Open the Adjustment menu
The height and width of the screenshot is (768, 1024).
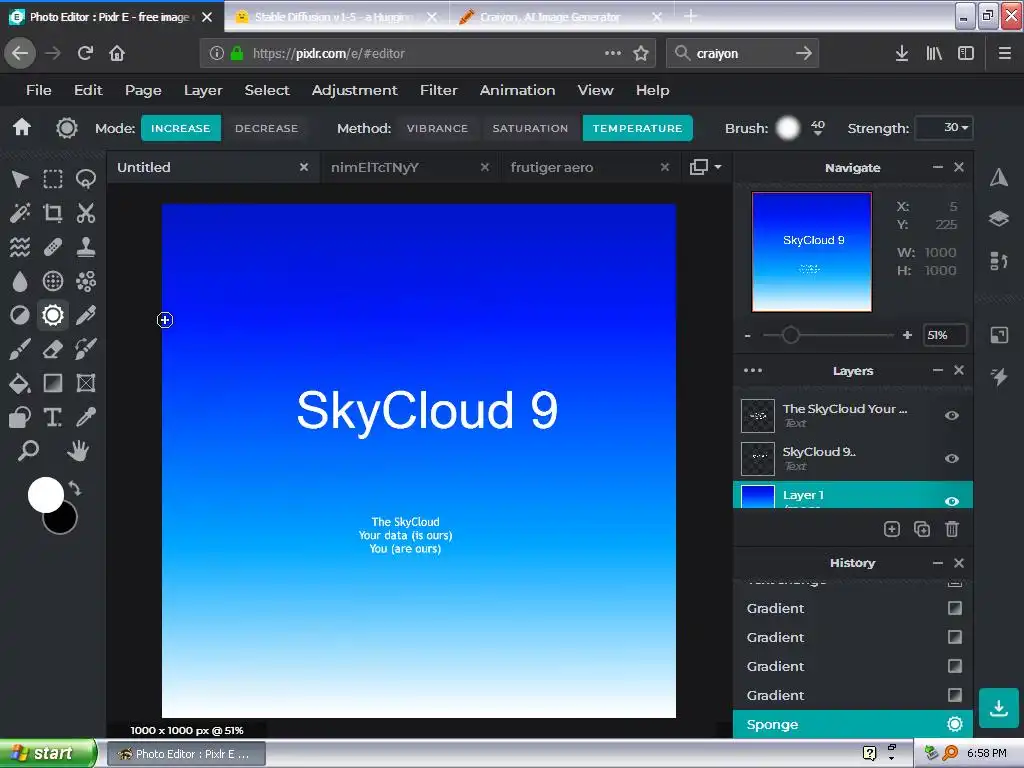(x=355, y=90)
